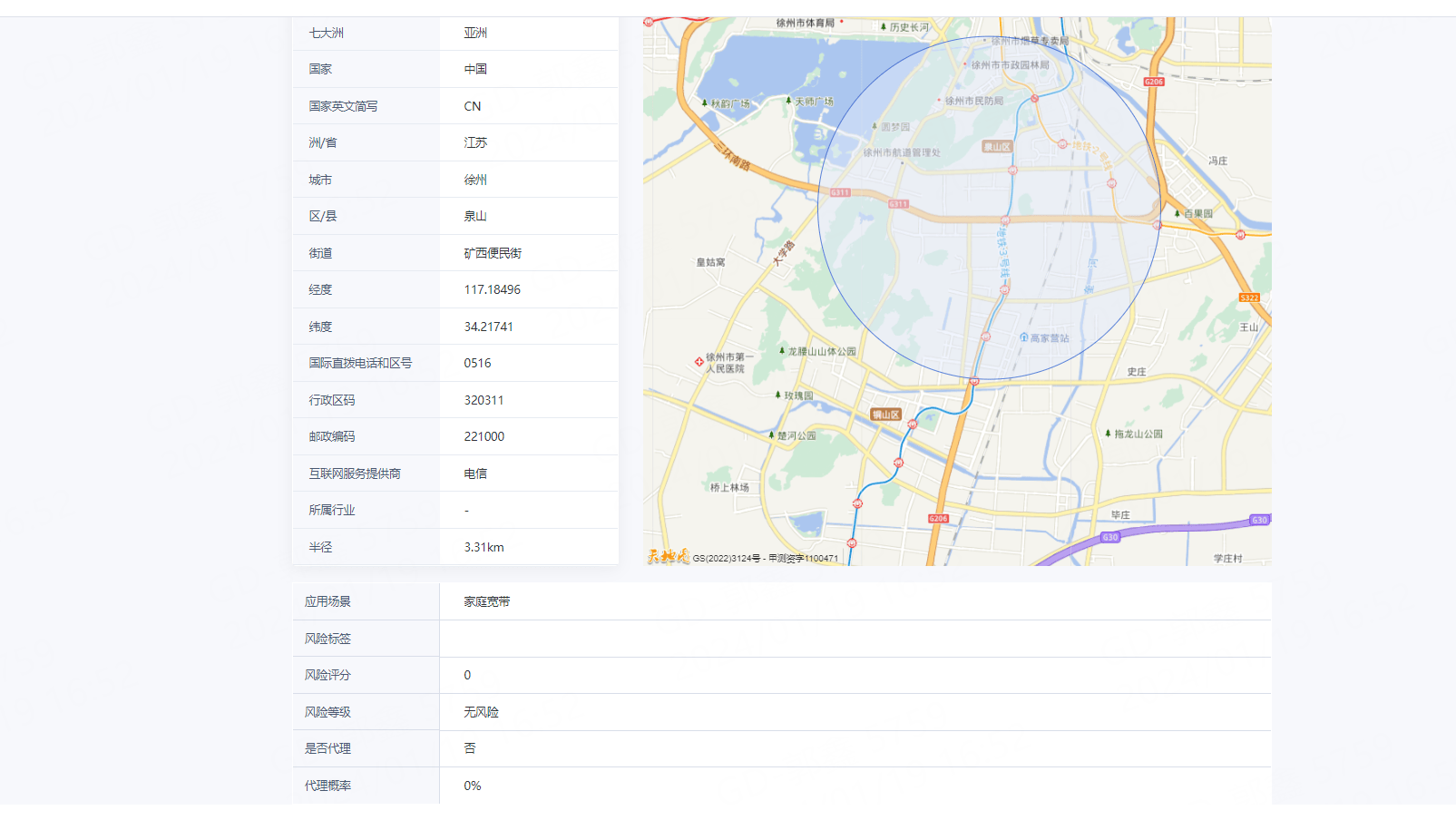Image resolution: width=1456 pixels, height=820 pixels.
Task: Click the 泉山区 district badge on map
Action: coord(997,146)
